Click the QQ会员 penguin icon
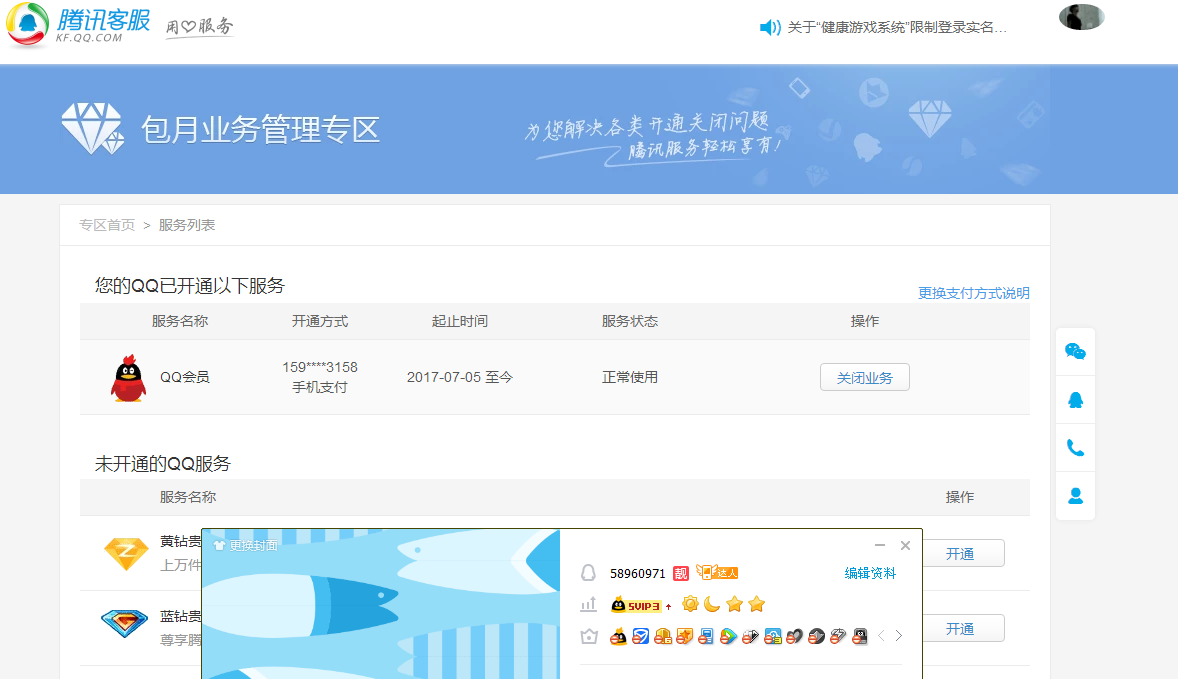This screenshot has height=679, width=1178. point(128,378)
